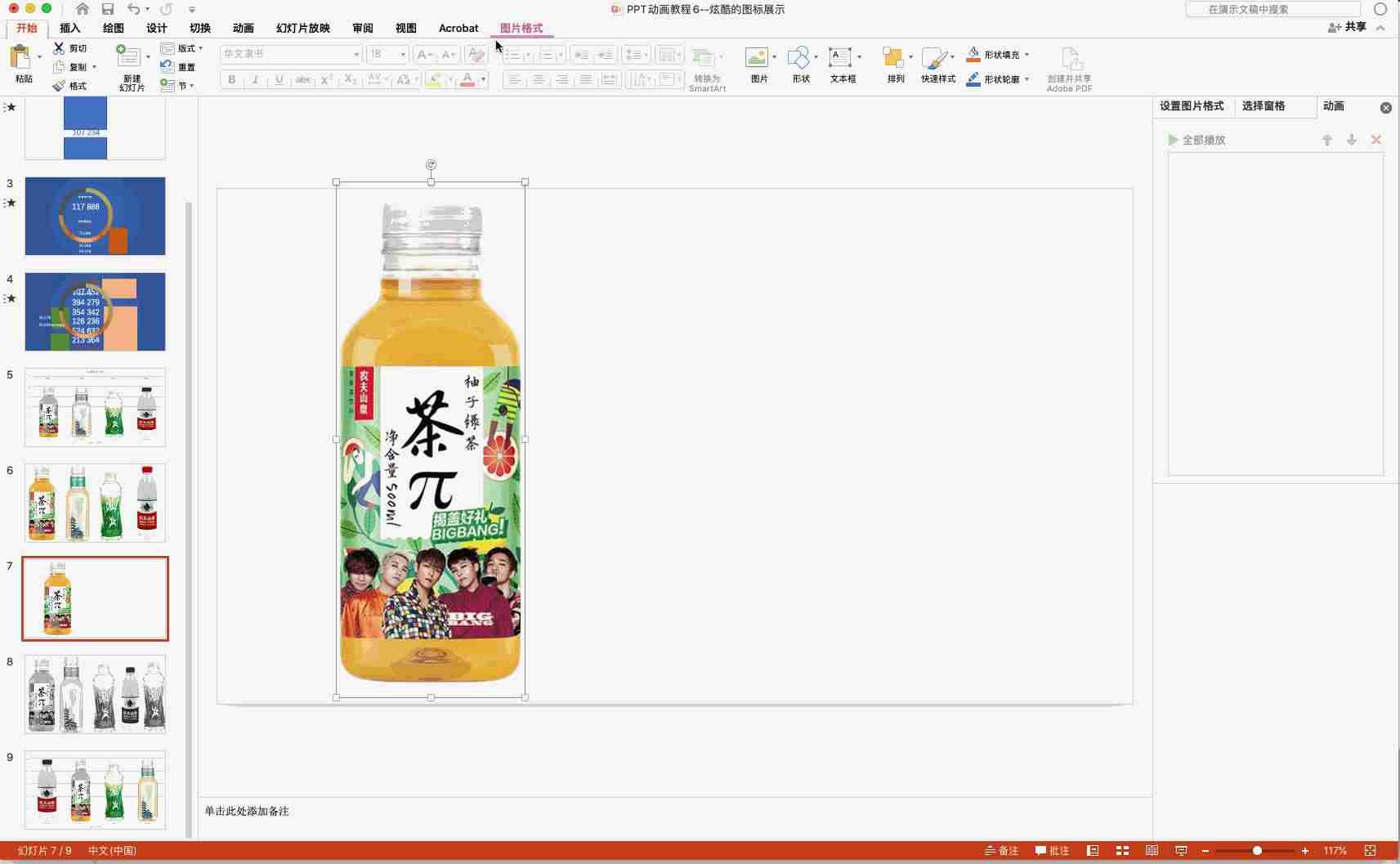Toggle Notes (备注) pane in status bar
This screenshot has width=1400, height=864.
[1001, 851]
